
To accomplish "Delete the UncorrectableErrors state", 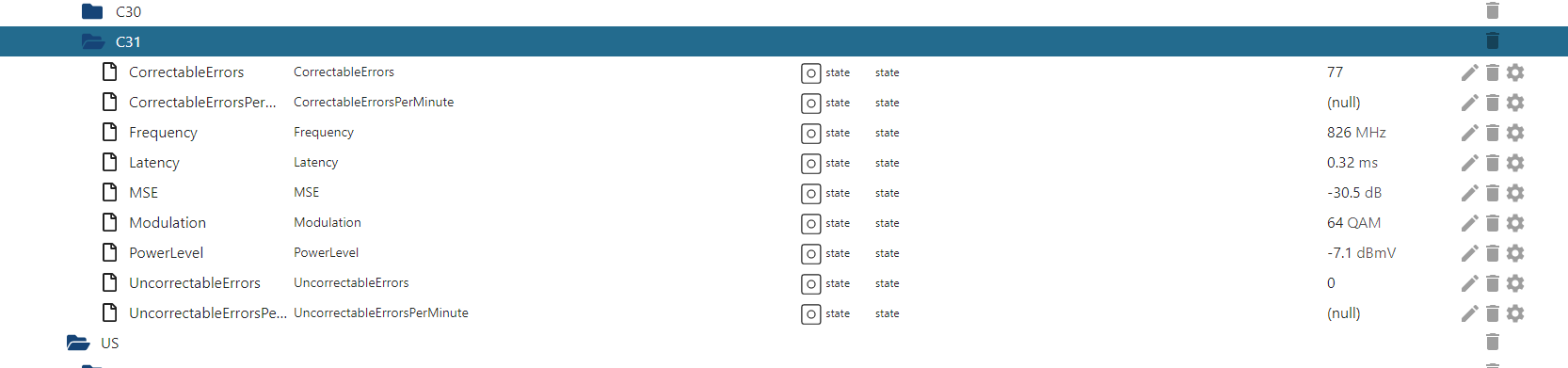I will 1492,283.
